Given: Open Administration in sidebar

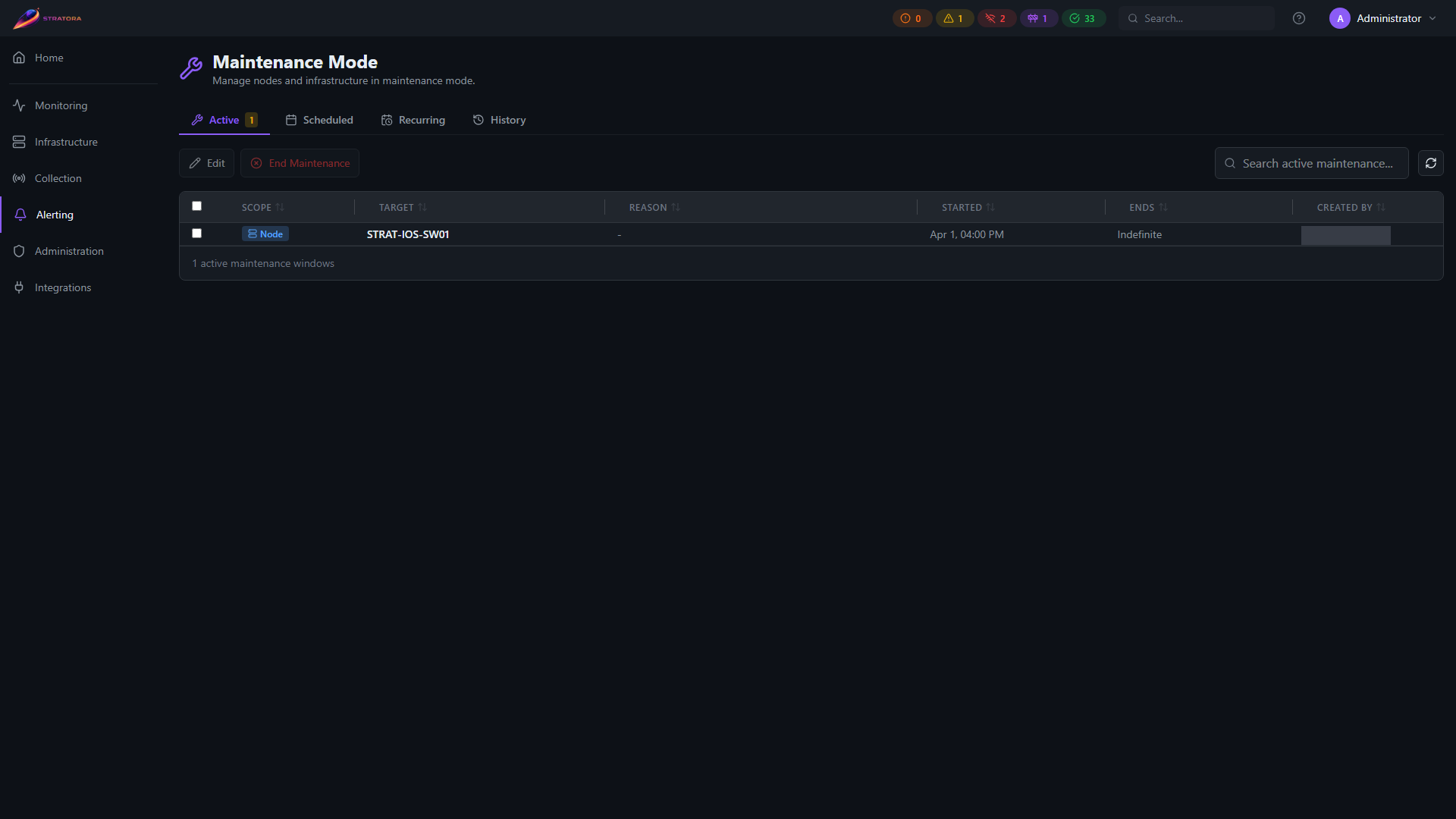Looking at the screenshot, I should point(79,251).
